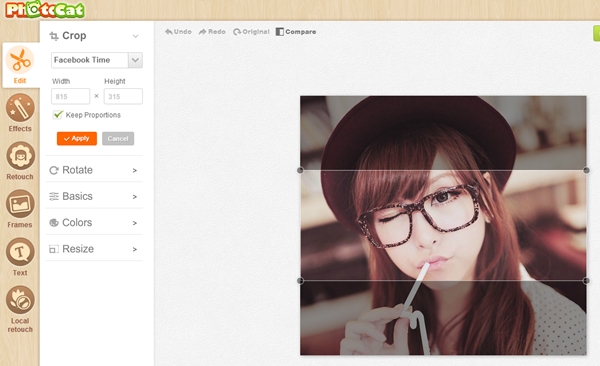
Task: Expand the Basics section arrow
Action: click(135, 197)
